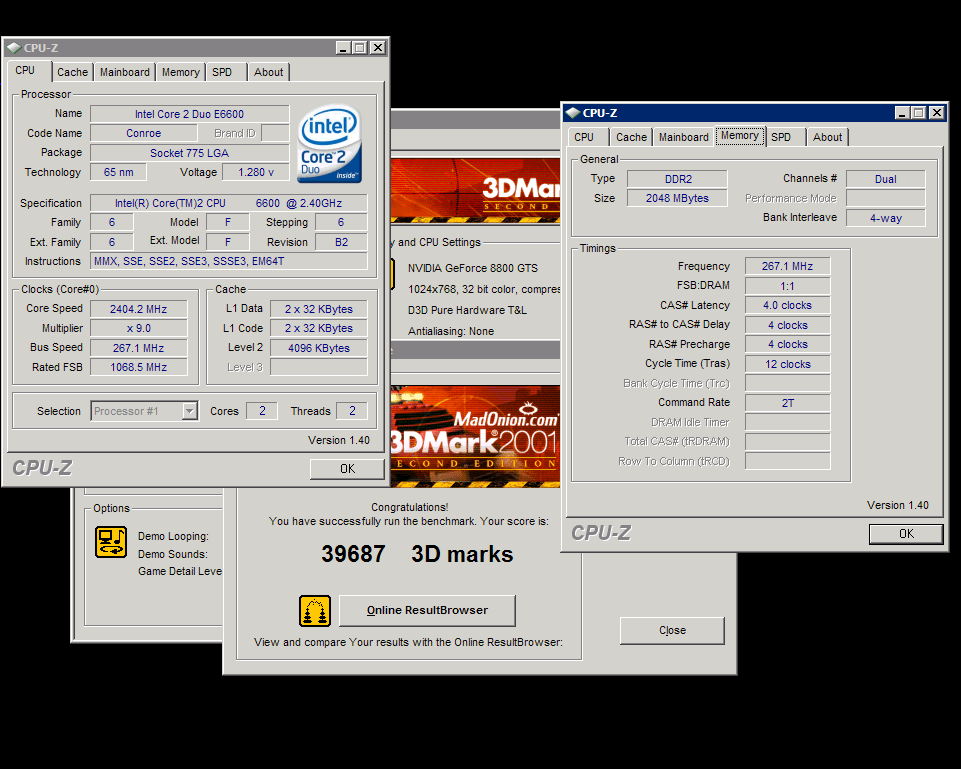Click OK in the right CPU-Z window

tap(906, 534)
